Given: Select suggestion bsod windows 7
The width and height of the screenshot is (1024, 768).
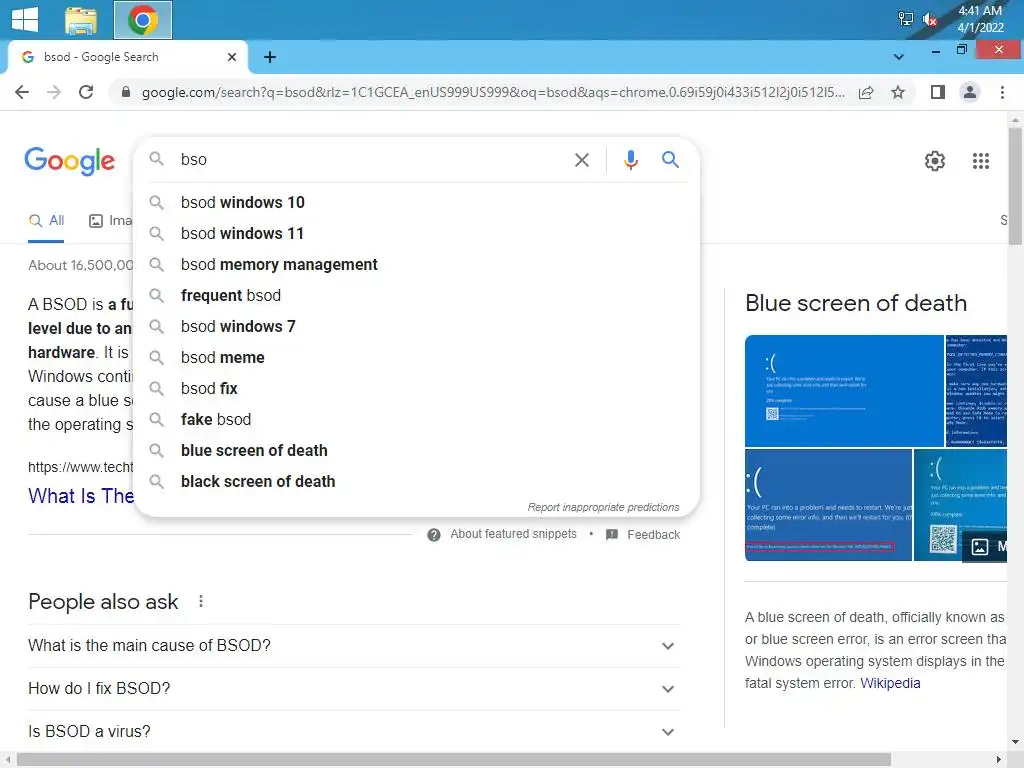Looking at the screenshot, I should coord(417,327).
